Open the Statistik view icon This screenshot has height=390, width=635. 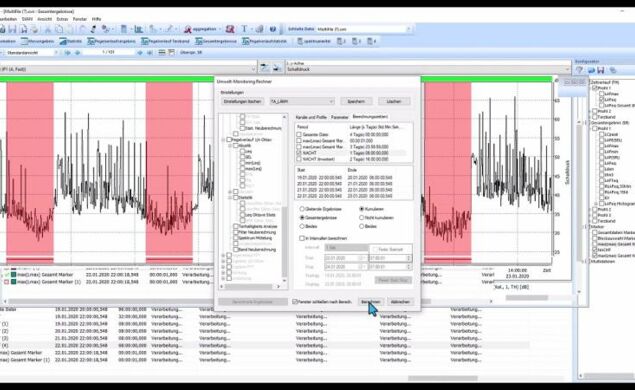[70, 41]
